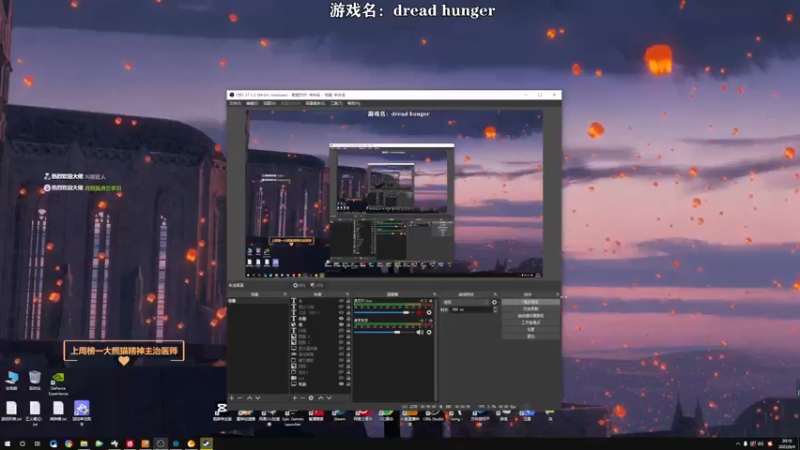Viewport: 800px width, 450px height.
Task: Open the Steam desktop shortcut
Action: [339, 415]
